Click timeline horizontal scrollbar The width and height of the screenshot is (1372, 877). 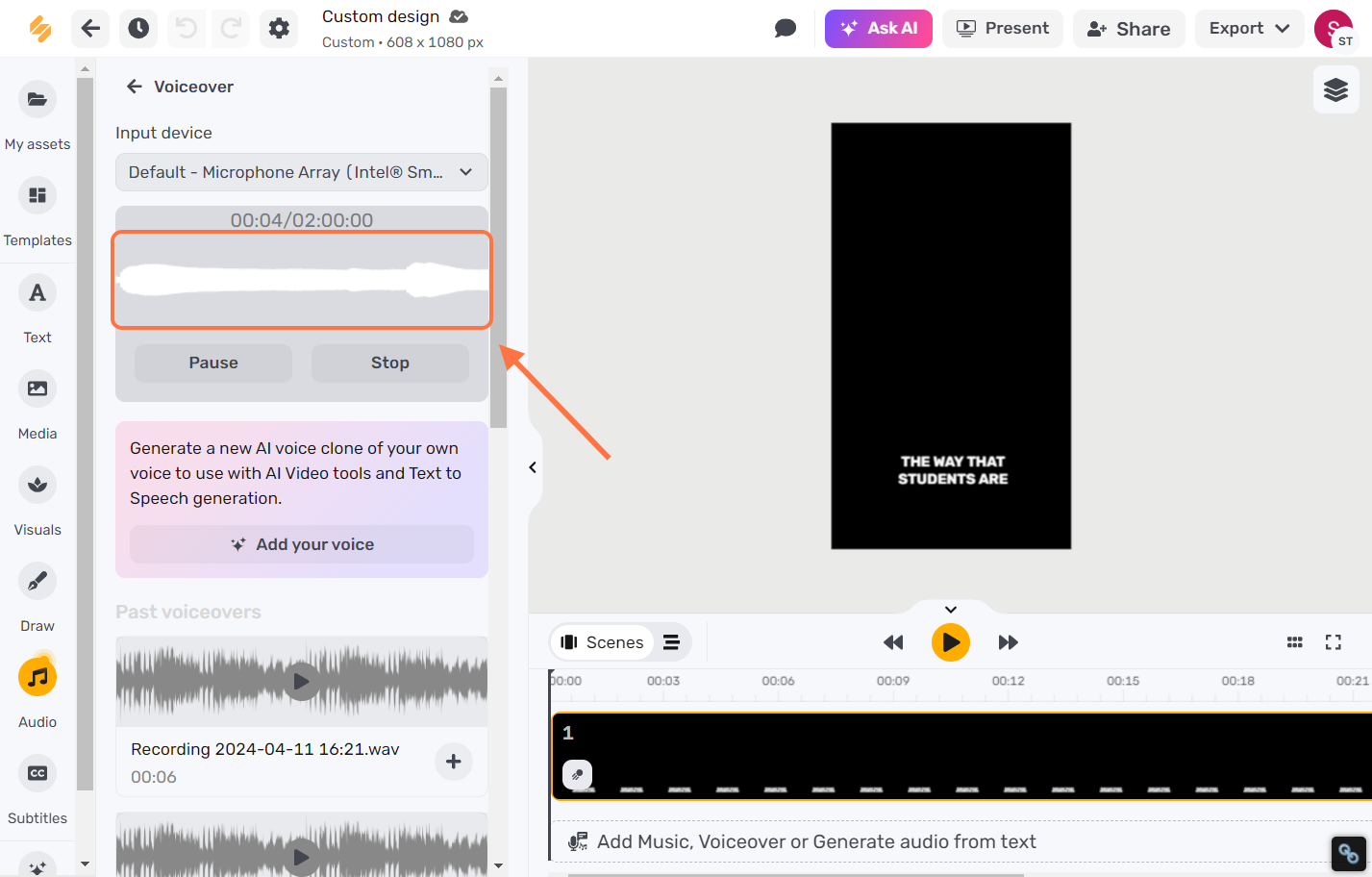tap(796, 874)
